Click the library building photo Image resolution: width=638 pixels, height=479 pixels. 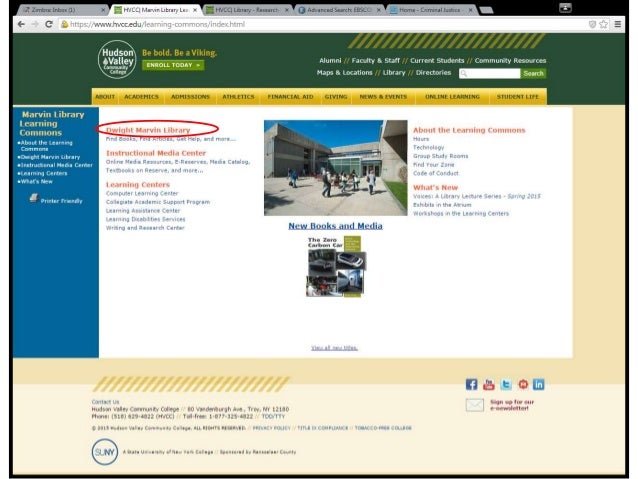click(335, 168)
